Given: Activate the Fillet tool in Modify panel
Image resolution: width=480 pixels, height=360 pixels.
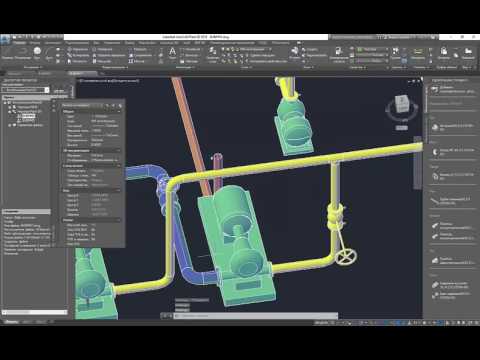Looking at the screenshot, I should point(140,55).
